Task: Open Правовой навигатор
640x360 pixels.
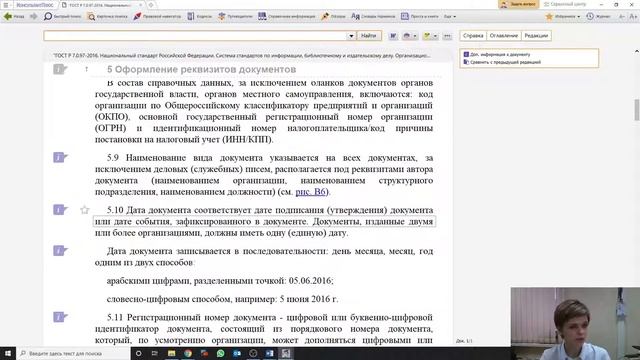Action: [157, 16]
